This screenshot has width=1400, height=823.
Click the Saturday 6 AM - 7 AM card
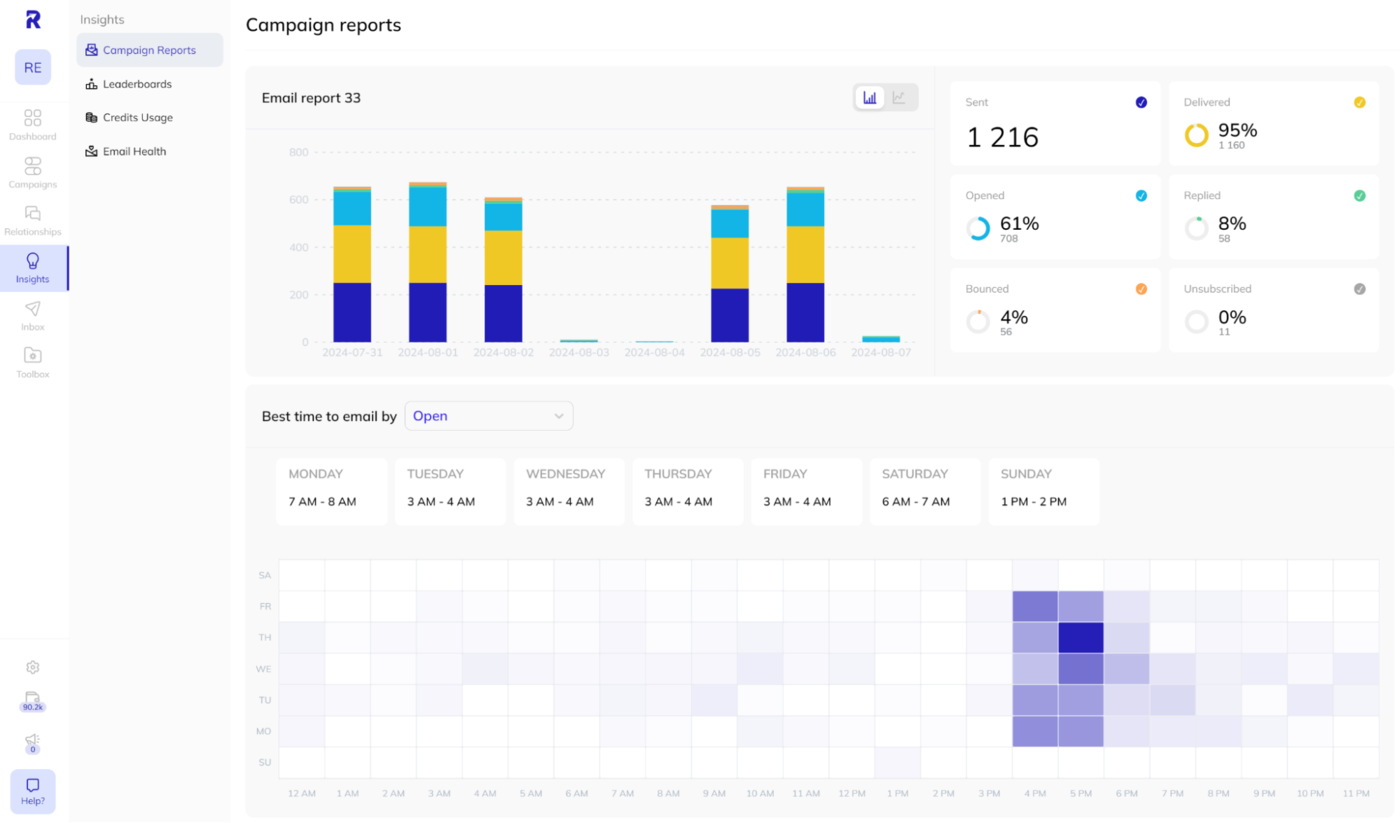925,492
